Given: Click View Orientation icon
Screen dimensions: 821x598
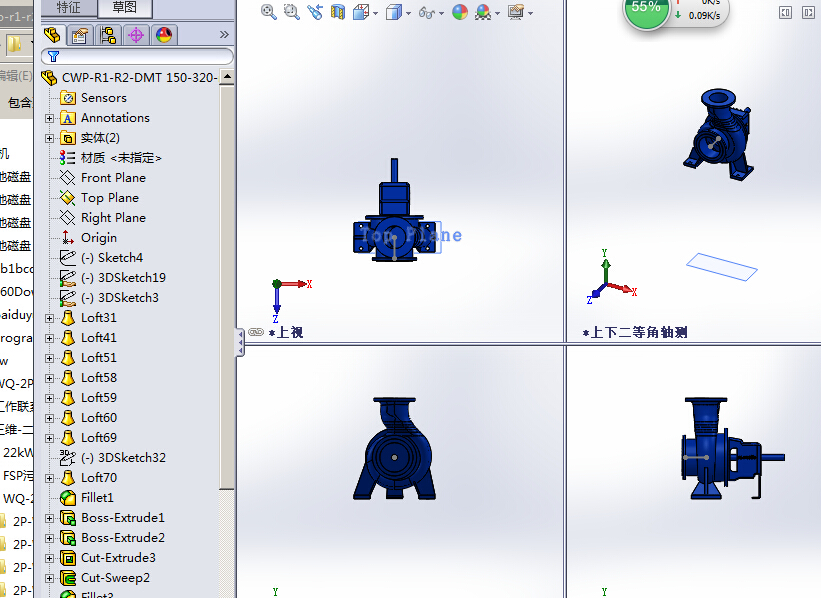Looking at the screenshot, I should pos(361,12).
